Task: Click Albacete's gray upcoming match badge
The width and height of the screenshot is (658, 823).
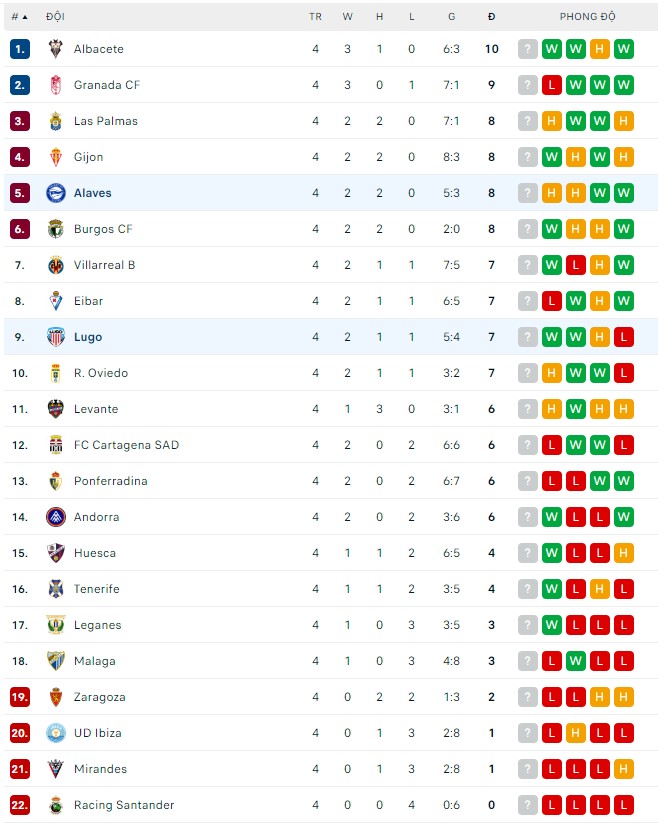Action: (528, 49)
